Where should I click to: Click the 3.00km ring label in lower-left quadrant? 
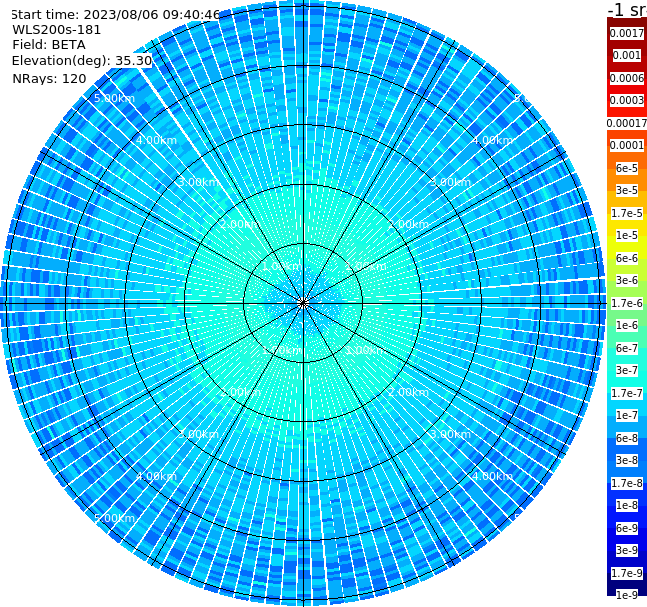tap(198, 434)
